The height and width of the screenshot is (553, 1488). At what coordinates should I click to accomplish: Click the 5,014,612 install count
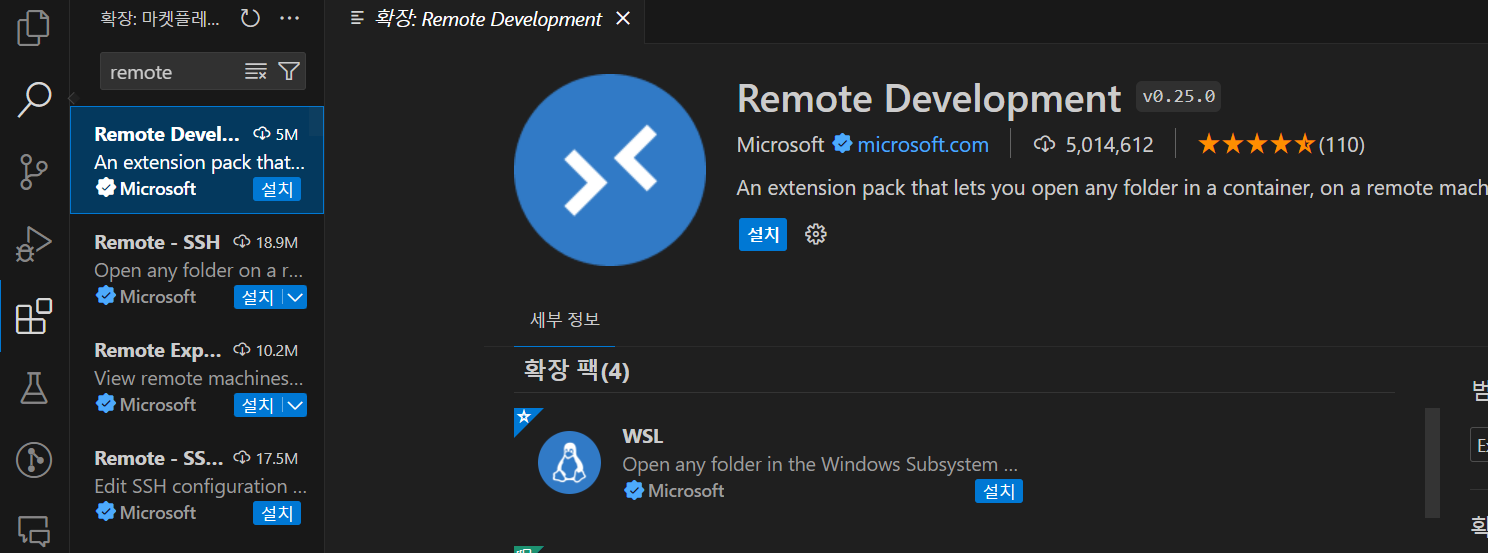1093,145
